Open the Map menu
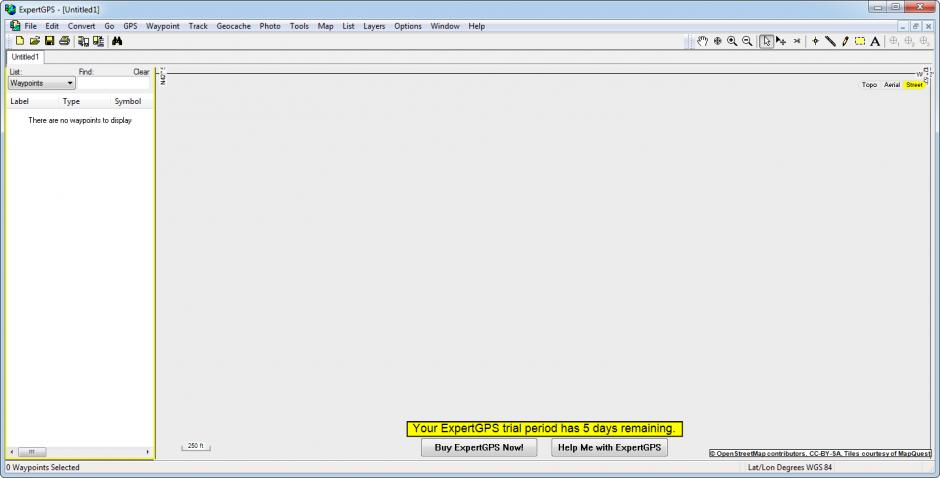The width and height of the screenshot is (940, 478). coord(326,26)
